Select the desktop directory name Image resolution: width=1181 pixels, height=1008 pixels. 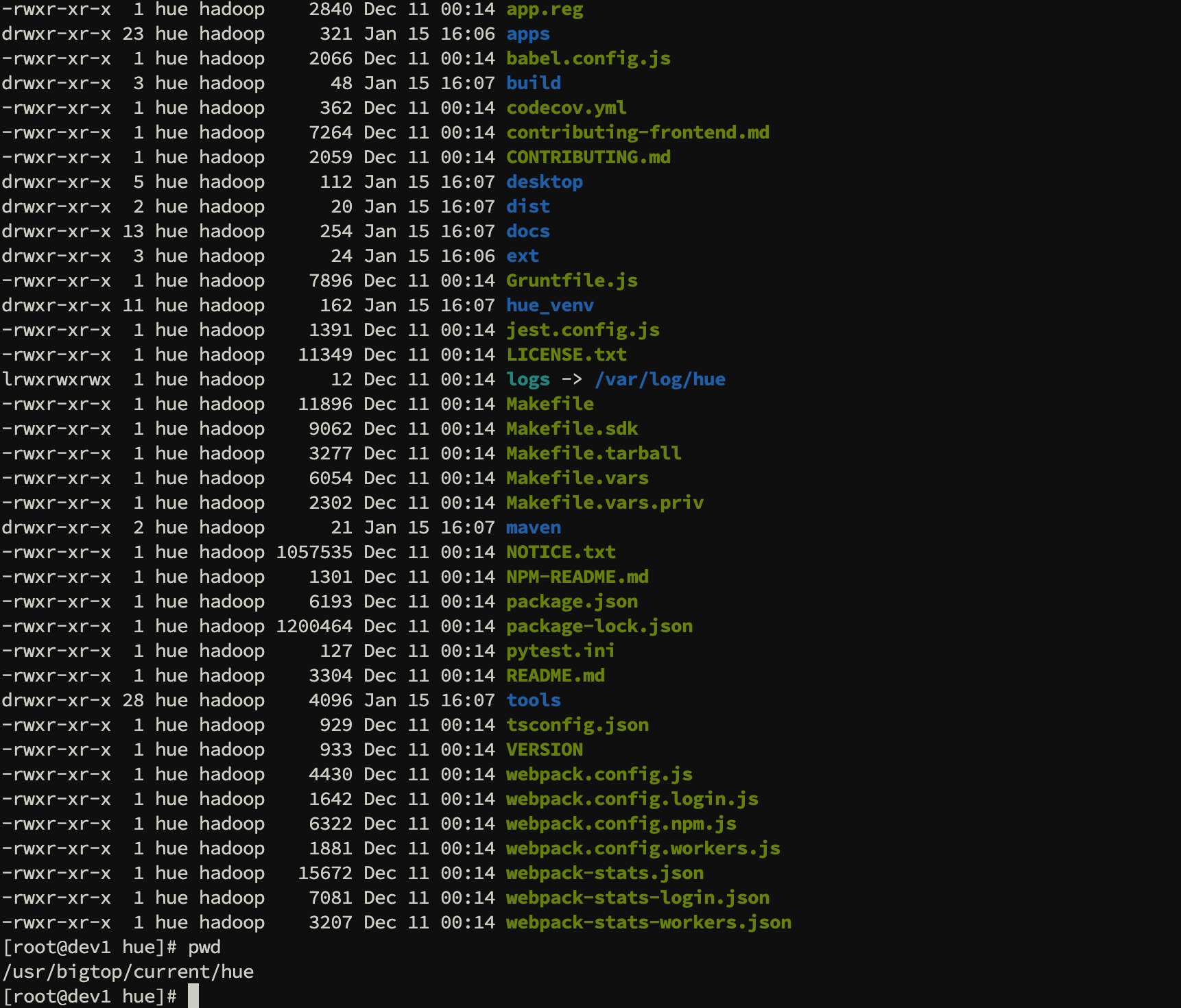(x=544, y=182)
